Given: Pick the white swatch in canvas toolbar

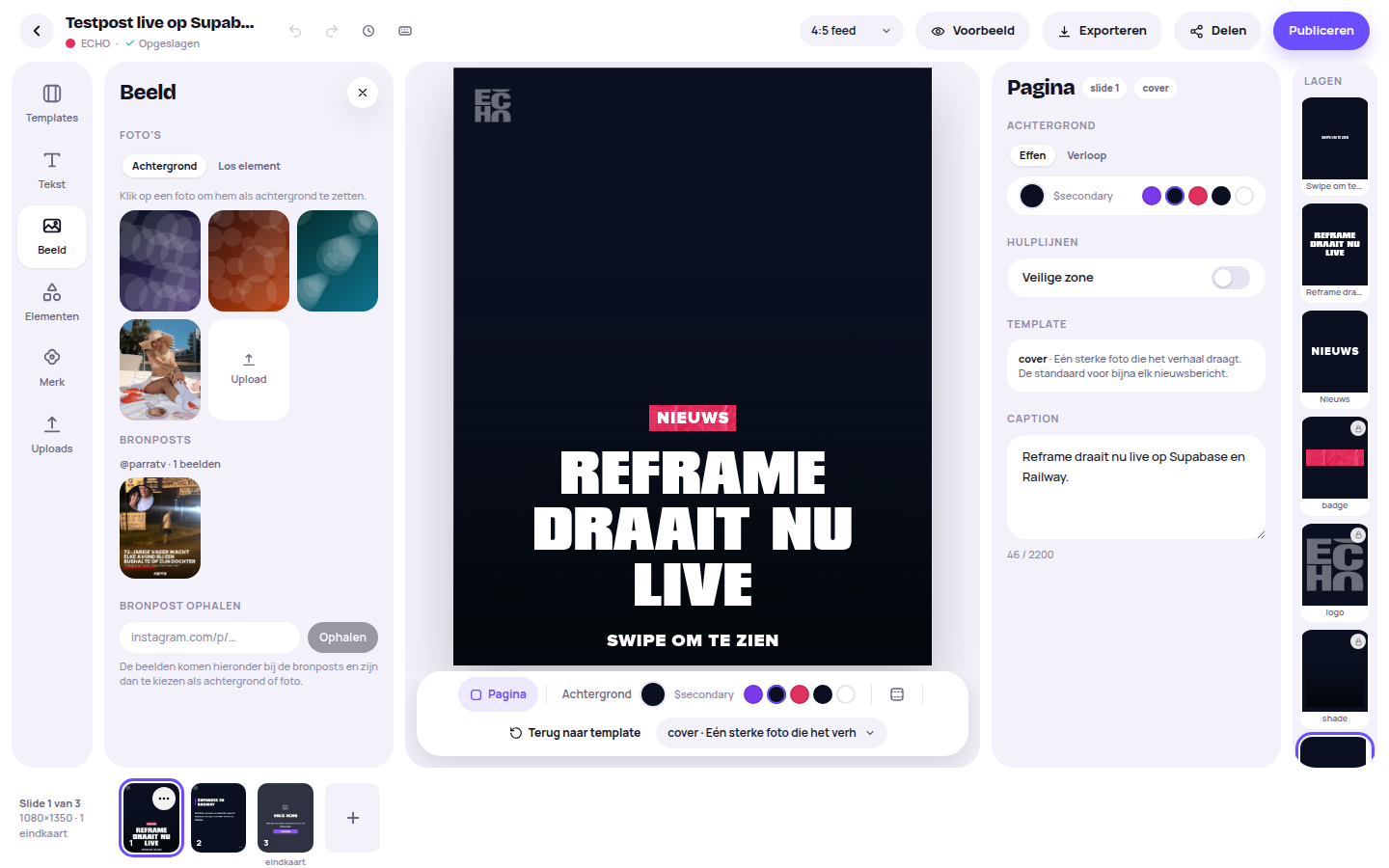Looking at the screenshot, I should tap(846, 694).
